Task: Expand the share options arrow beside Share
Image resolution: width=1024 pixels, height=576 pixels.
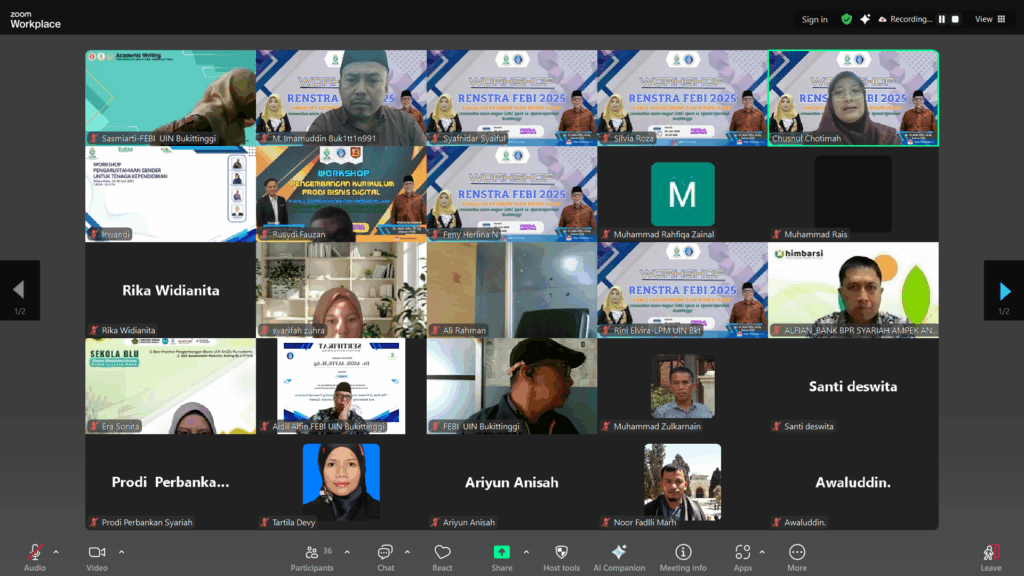Action: [x=526, y=552]
